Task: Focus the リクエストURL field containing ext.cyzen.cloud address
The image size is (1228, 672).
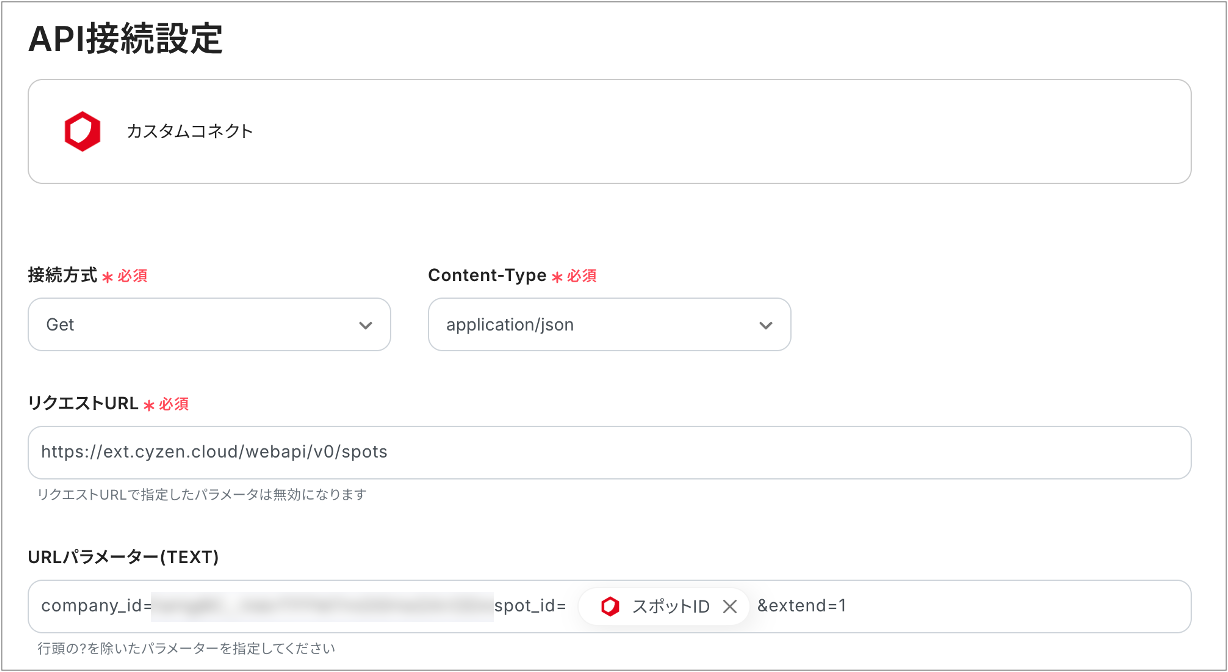Action: (609, 452)
